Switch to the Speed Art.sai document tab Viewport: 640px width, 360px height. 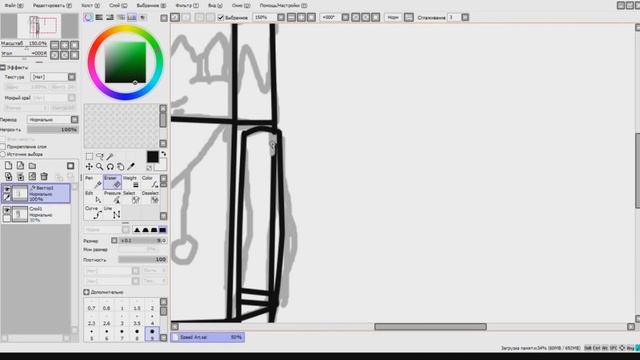tap(207, 337)
